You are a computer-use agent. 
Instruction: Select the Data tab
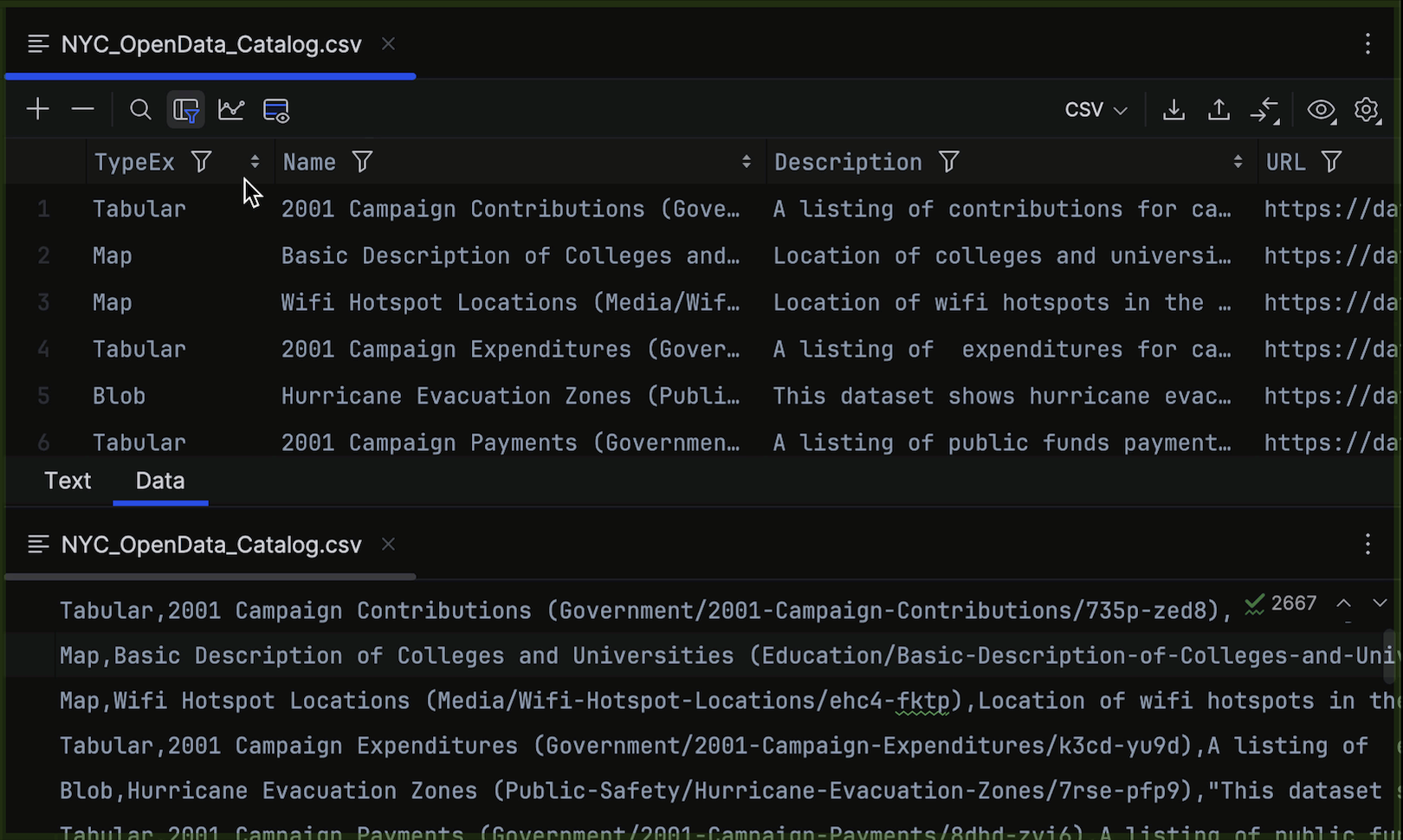[x=159, y=481]
